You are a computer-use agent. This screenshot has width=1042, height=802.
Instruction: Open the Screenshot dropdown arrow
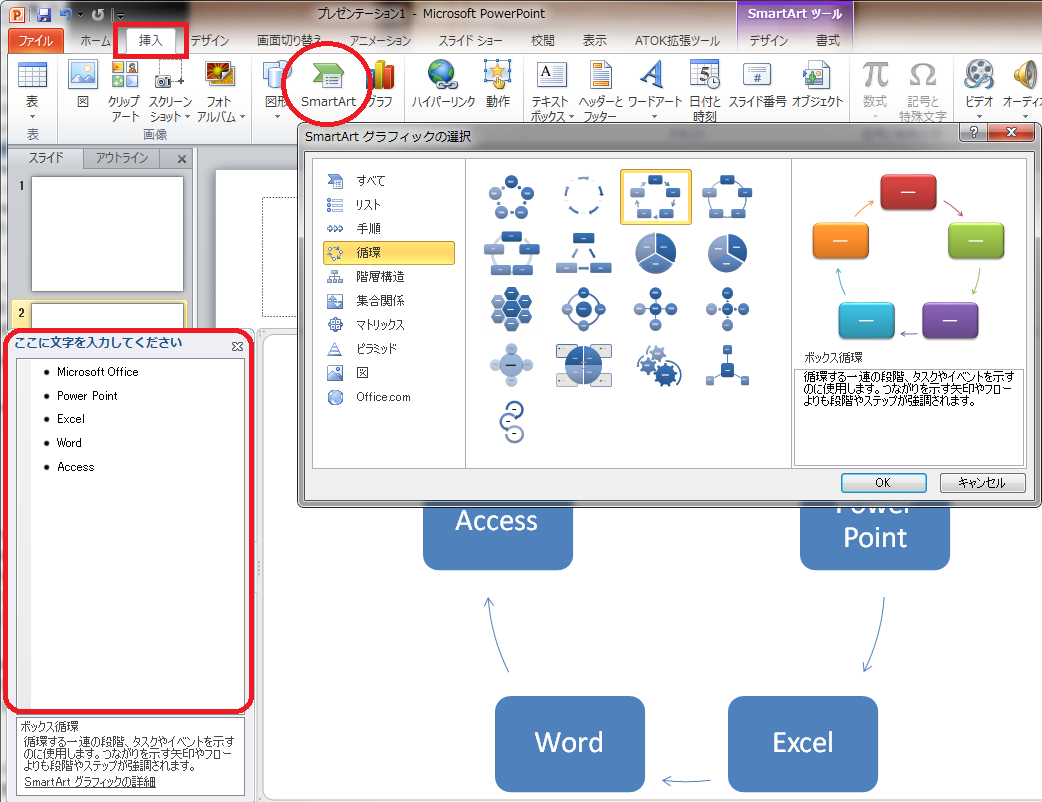[187, 117]
